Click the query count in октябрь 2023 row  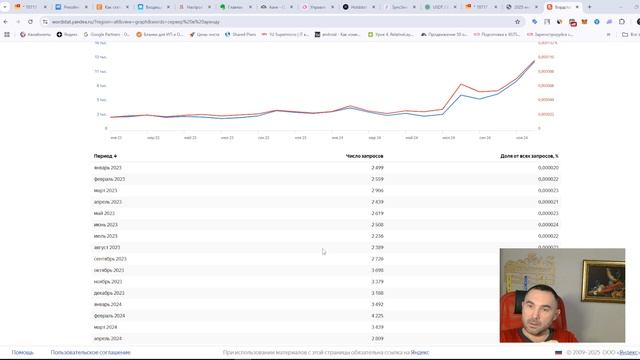pyautogui.click(x=378, y=271)
